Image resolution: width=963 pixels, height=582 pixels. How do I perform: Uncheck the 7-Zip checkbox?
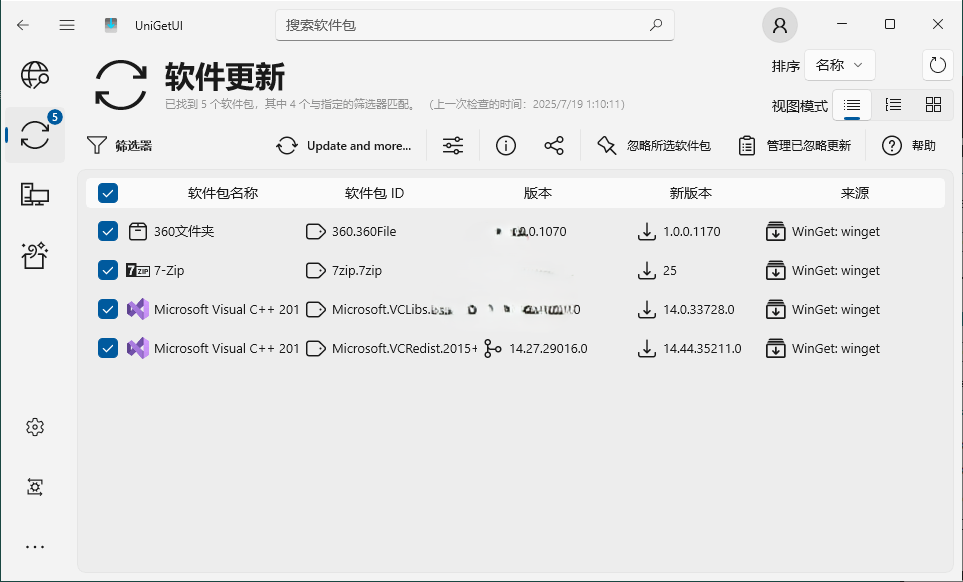pos(108,270)
